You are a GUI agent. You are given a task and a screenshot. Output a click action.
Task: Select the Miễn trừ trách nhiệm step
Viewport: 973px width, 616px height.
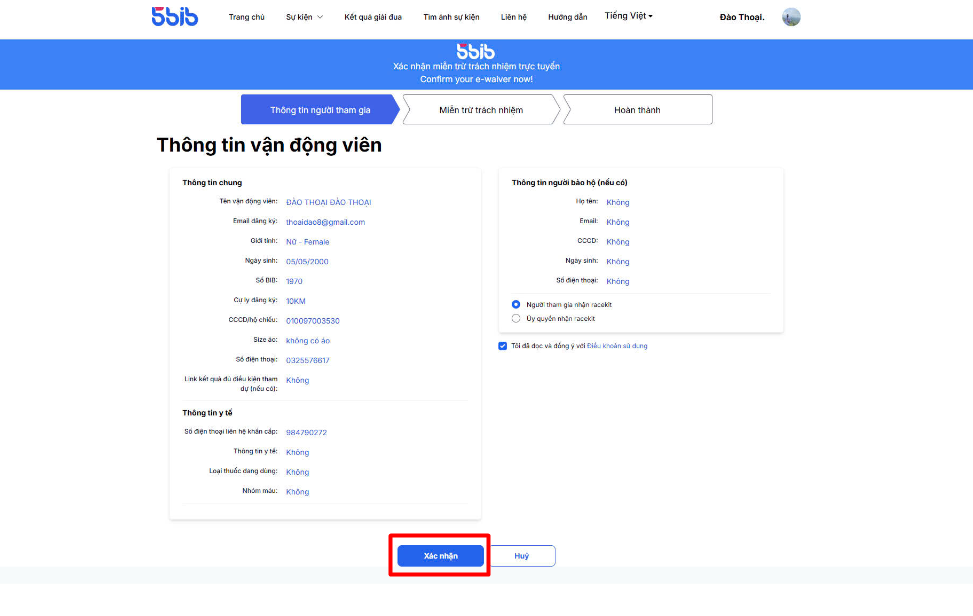click(x=481, y=110)
